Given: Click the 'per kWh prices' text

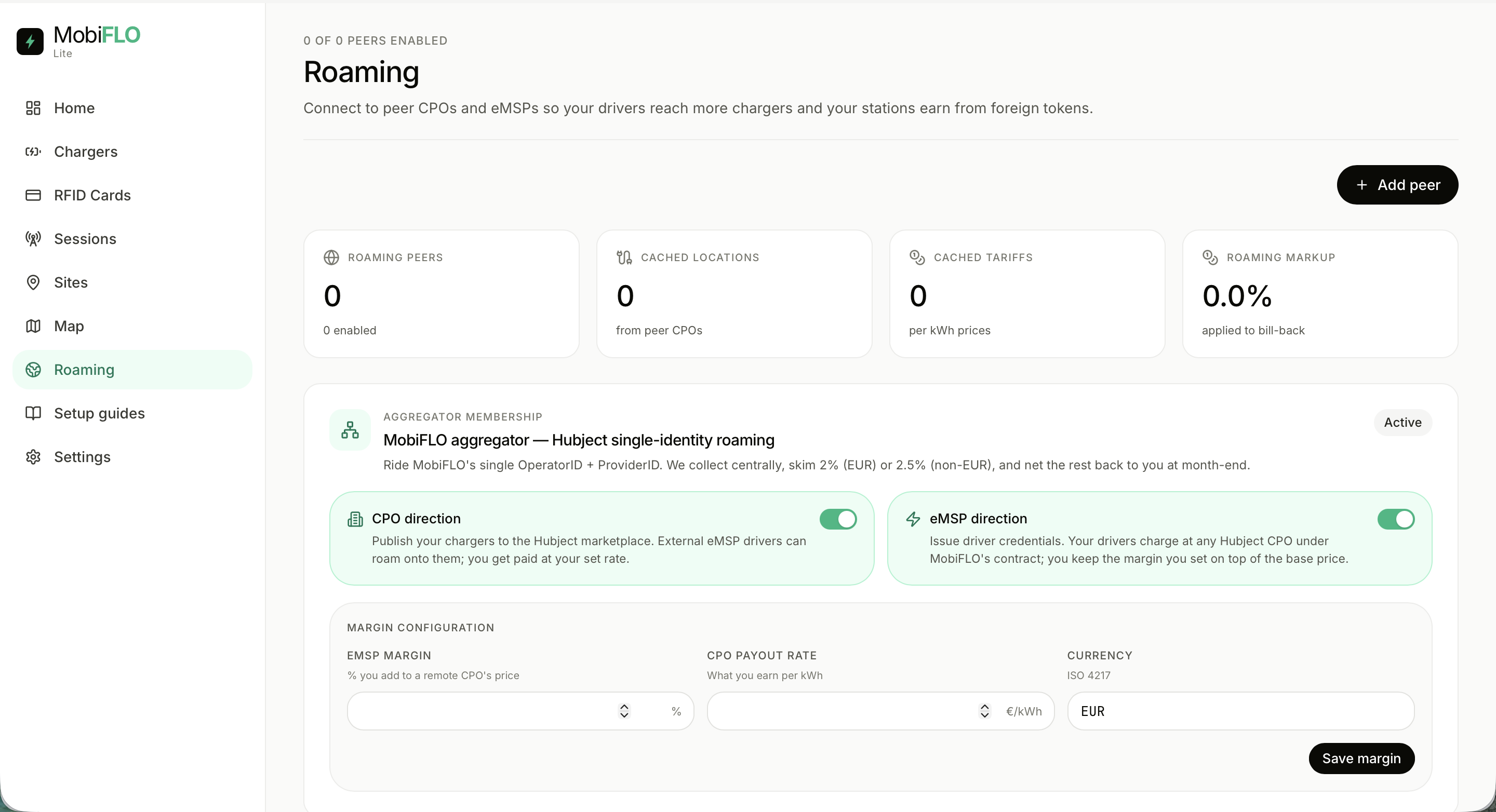Looking at the screenshot, I should point(950,330).
